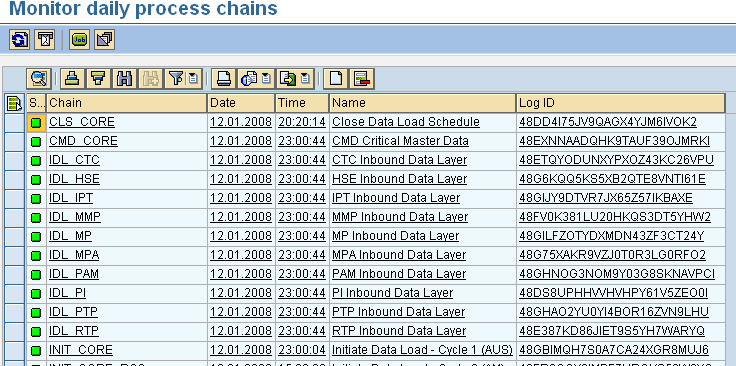Open the Views dropdown arrow
Viewport: 736px width, 366px height.
pos(267,79)
